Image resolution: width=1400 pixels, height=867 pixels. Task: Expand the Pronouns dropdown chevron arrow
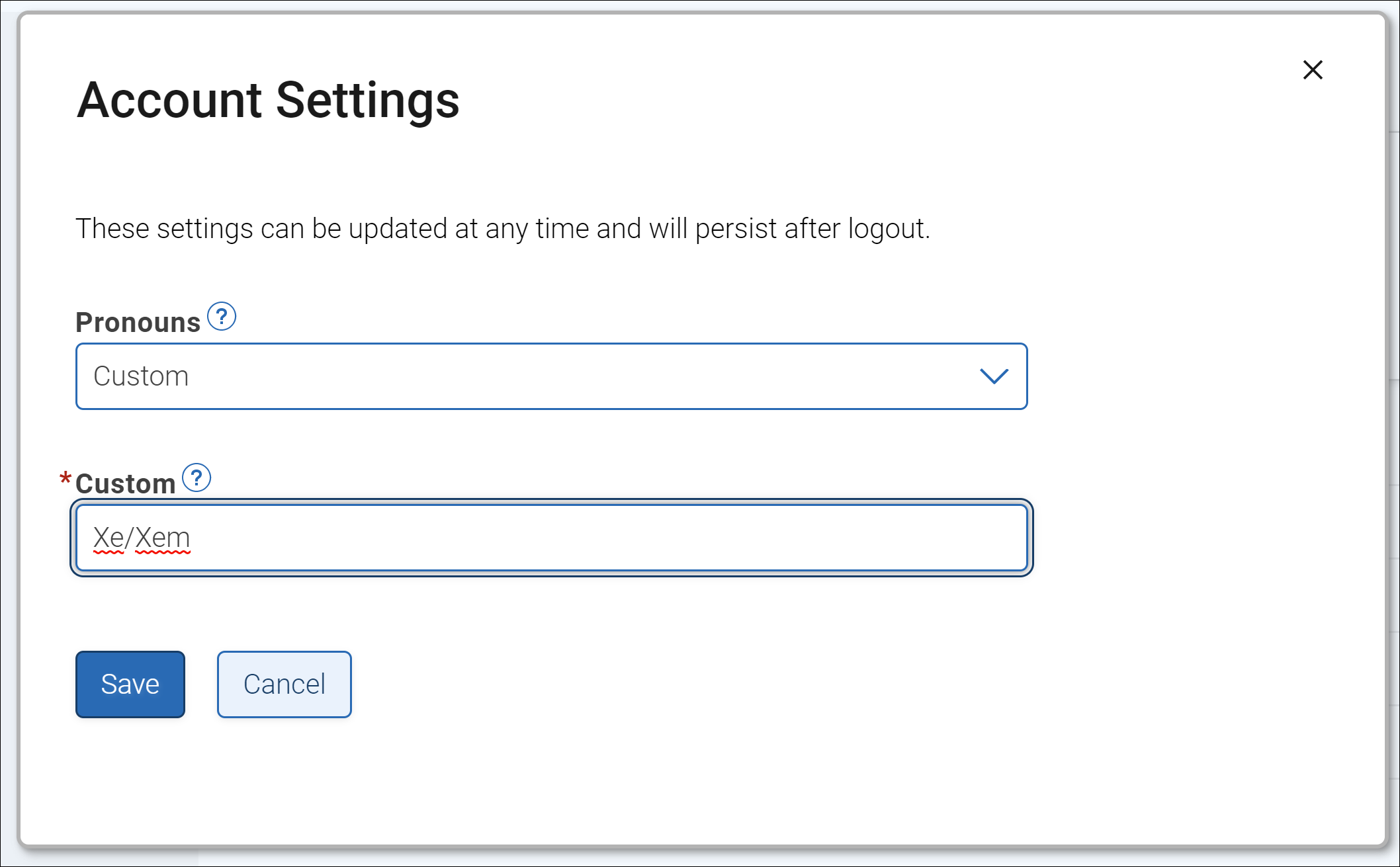(994, 376)
